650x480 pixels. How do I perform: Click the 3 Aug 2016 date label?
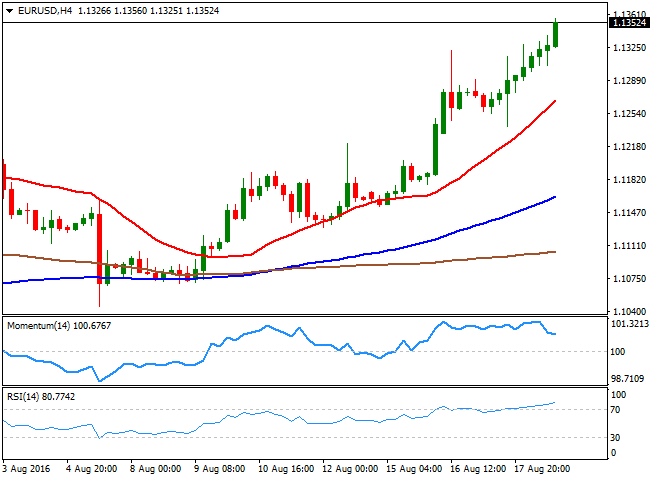pos(28,467)
